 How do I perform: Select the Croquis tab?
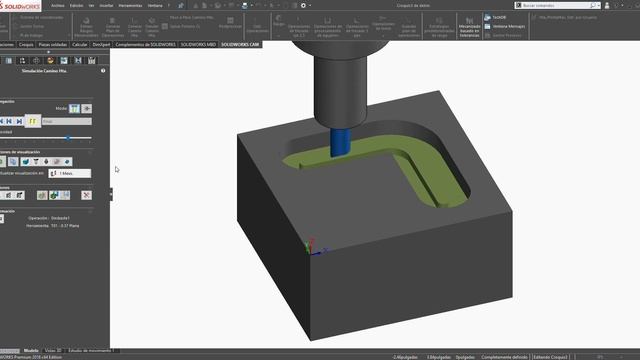coord(26,44)
